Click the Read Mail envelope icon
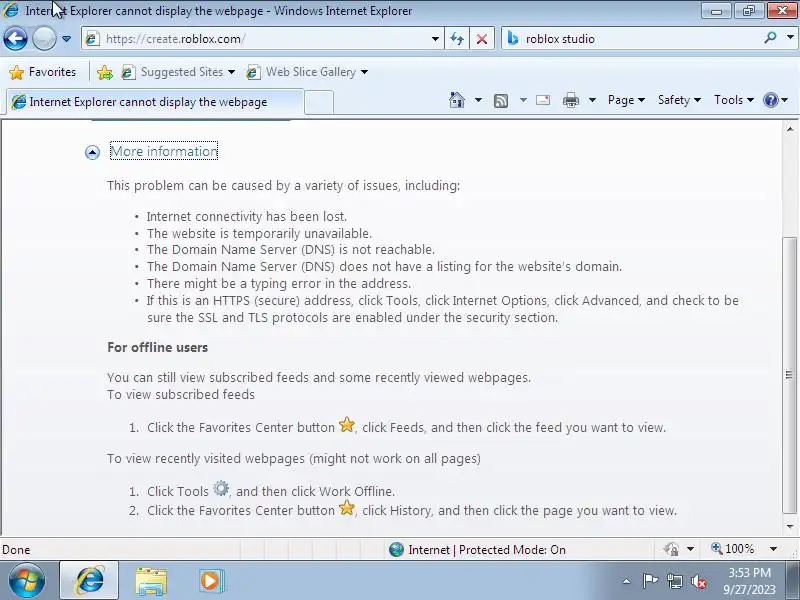This screenshot has width=800, height=600. [x=543, y=100]
